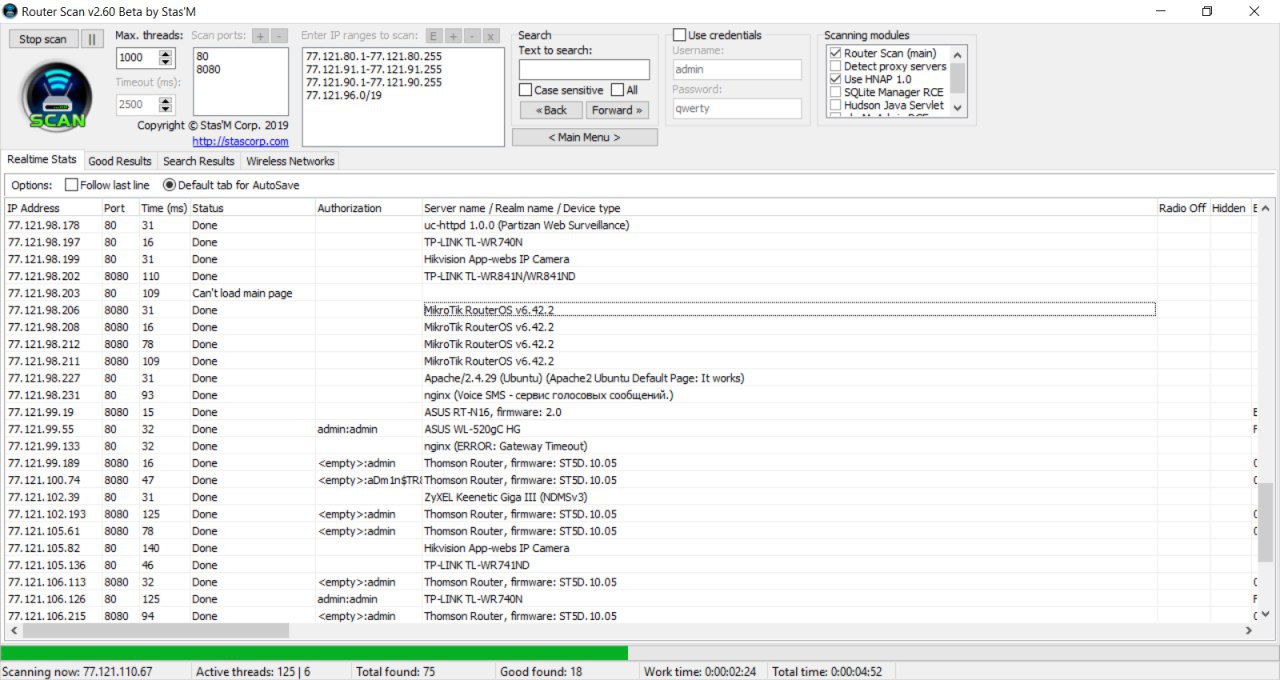Click results table scroll down arrow
Viewport: 1280px width, 680px height.
click(1266, 614)
